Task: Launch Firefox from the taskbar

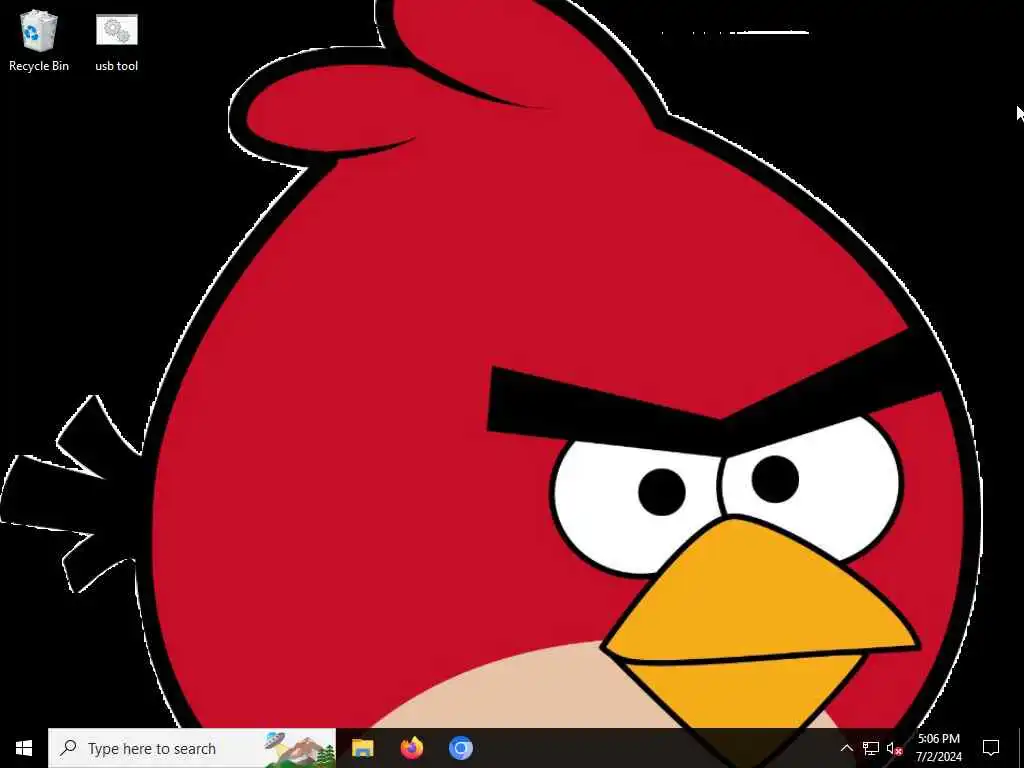Action: pos(411,748)
